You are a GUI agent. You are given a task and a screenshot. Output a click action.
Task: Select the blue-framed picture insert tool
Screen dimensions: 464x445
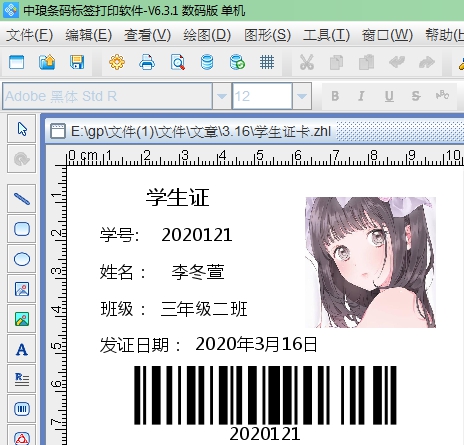(22, 289)
